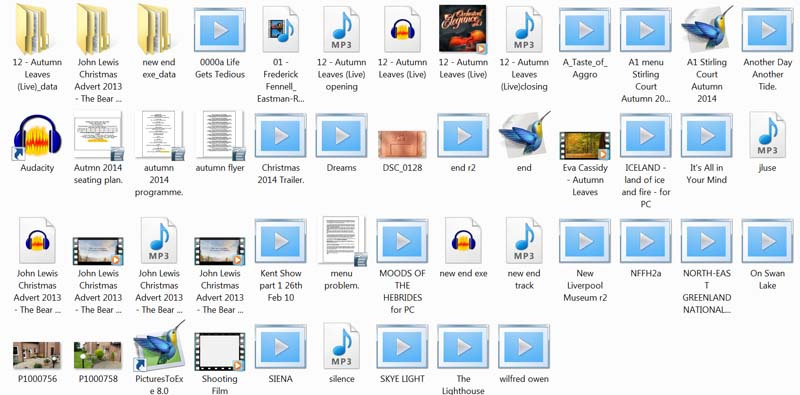The height and width of the screenshot is (395, 800).
Task: Select the Eva Cassidy - Autumn Leaves video
Action: [x=585, y=145]
